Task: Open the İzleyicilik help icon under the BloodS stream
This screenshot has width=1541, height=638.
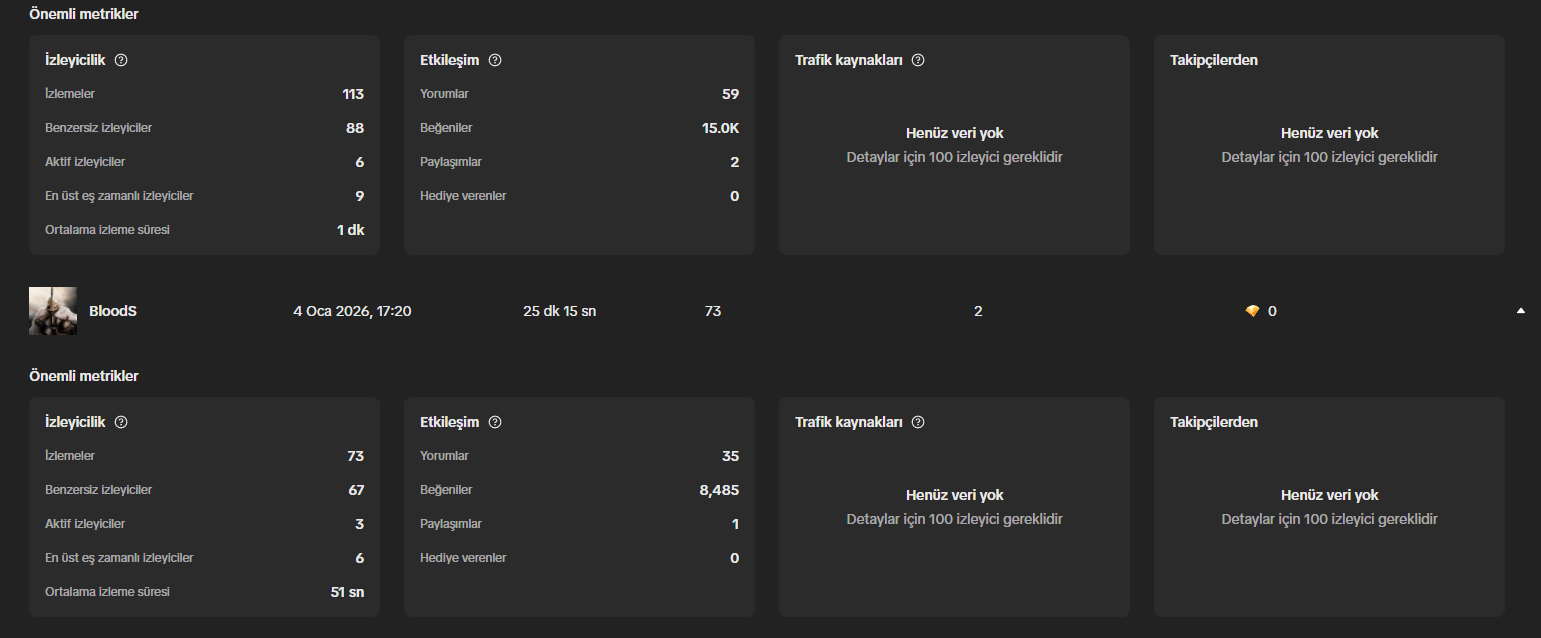Action: (x=121, y=422)
